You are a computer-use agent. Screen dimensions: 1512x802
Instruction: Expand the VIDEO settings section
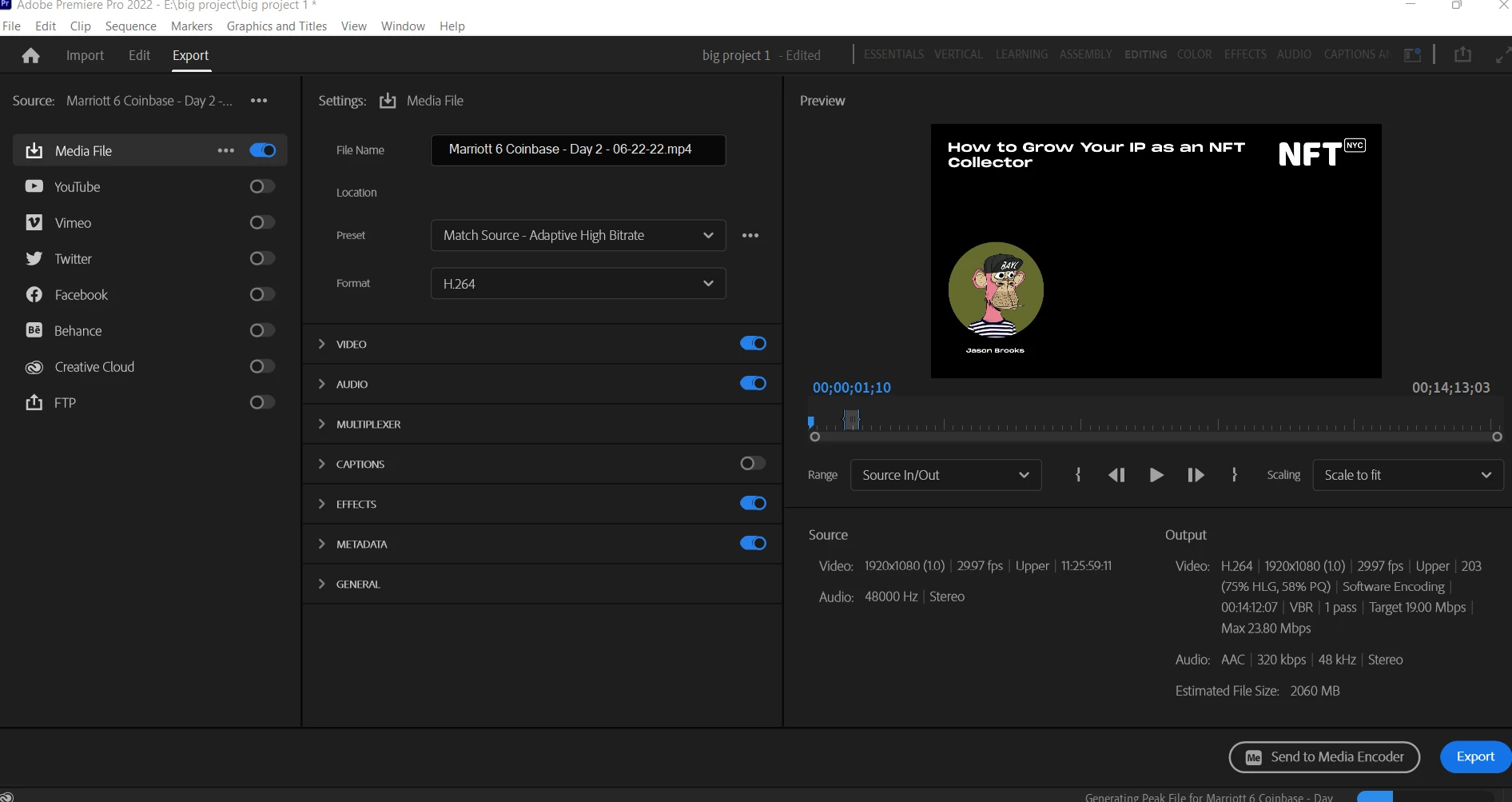322,344
